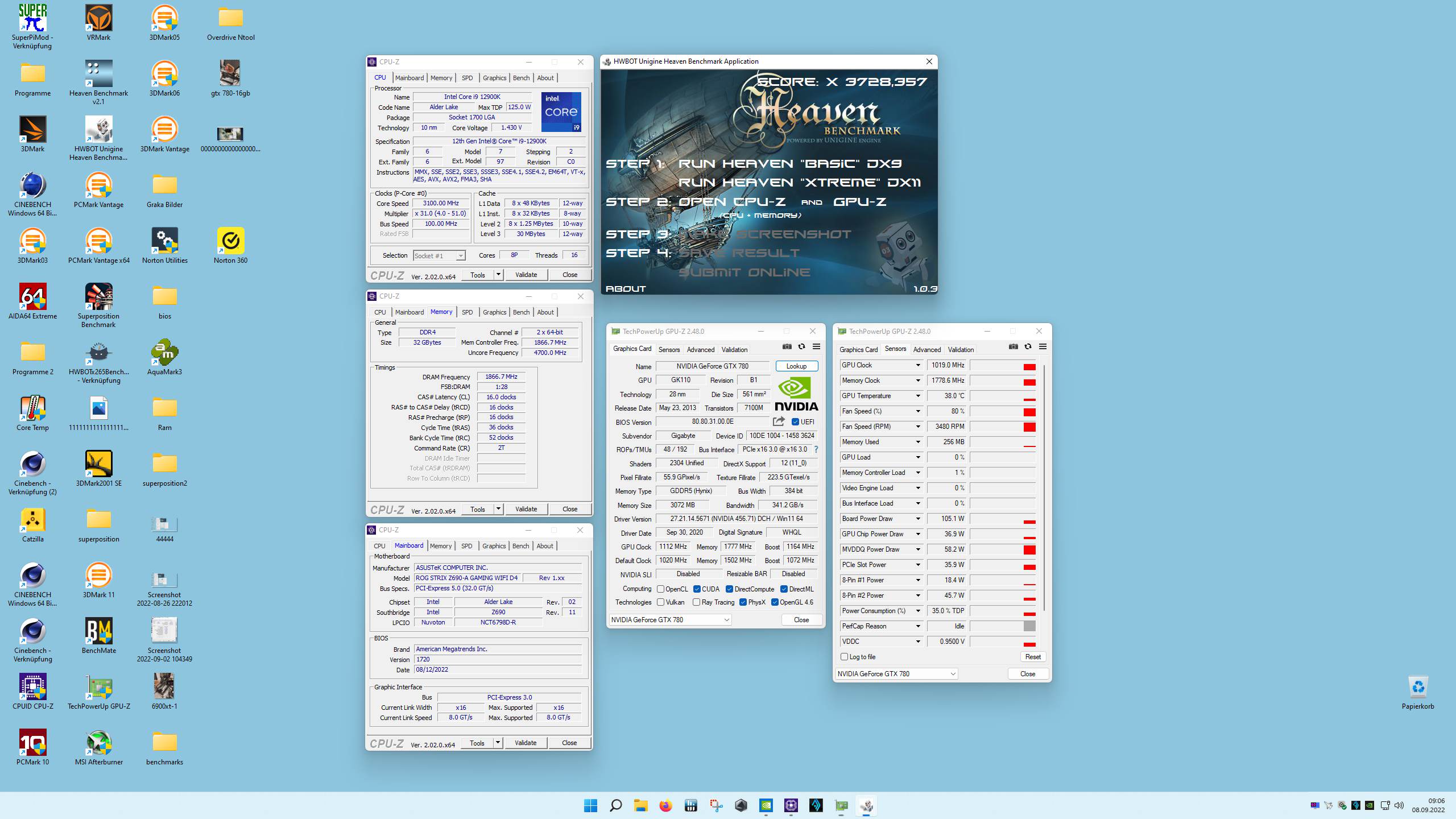Click refresh icon in GPU-Z Sensors window
1456x819 pixels.
pos(1028,346)
